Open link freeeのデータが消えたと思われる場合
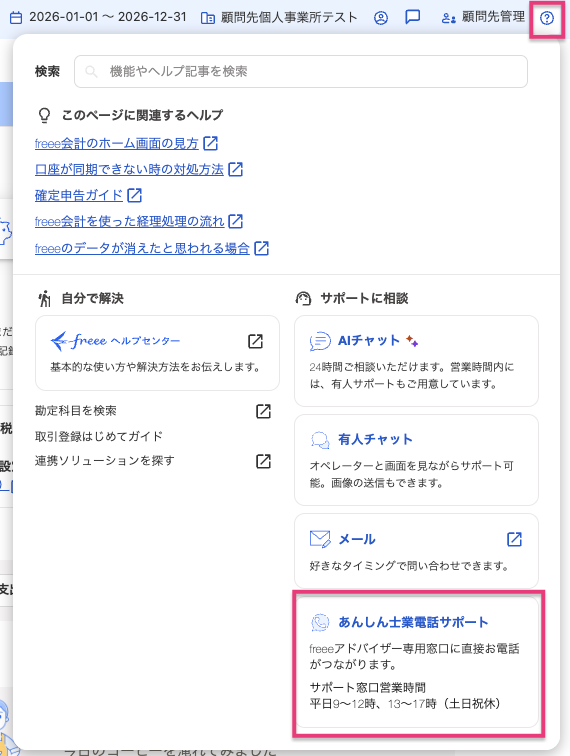Image resolution: width=570 pixels, height=756 pixels. [x=142, y=248]
